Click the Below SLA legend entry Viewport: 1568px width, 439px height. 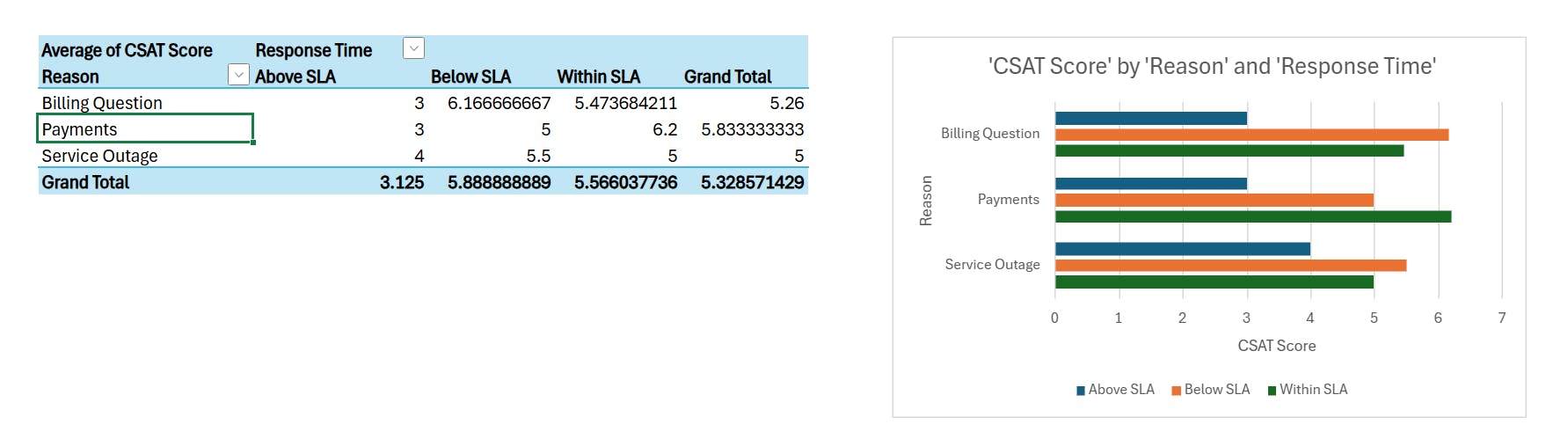pyautogui.click(x=1210, y=389)
